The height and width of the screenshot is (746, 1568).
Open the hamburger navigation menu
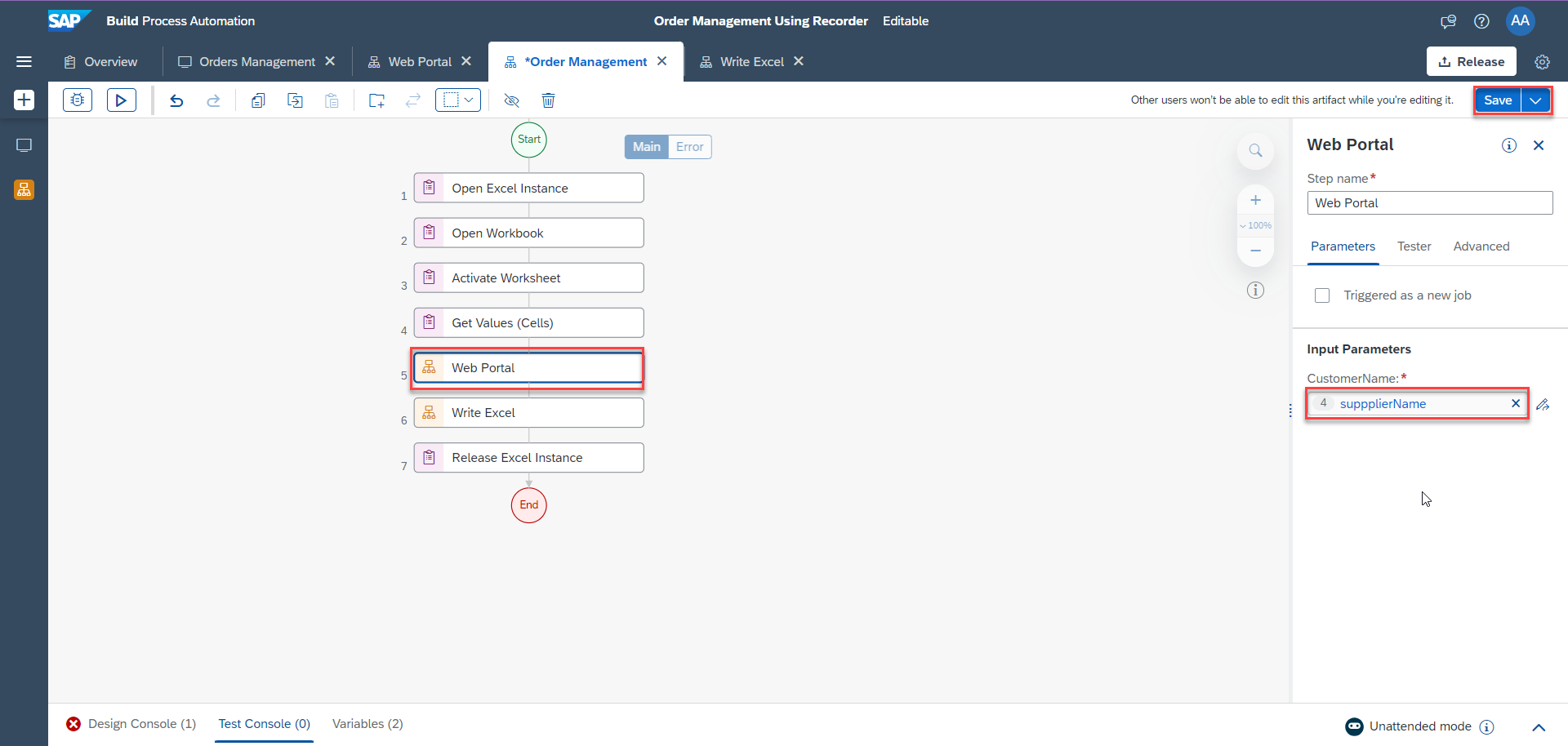[x=24, y=61]
